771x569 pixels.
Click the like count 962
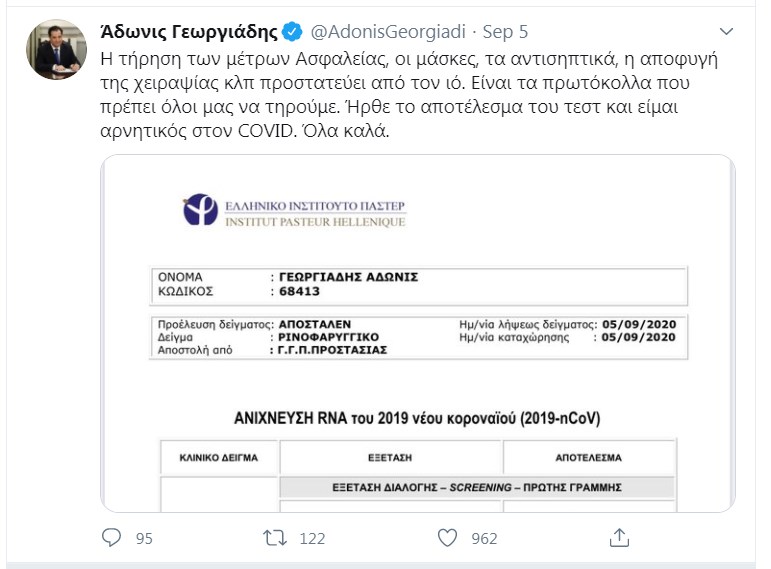tap(484, 539)
